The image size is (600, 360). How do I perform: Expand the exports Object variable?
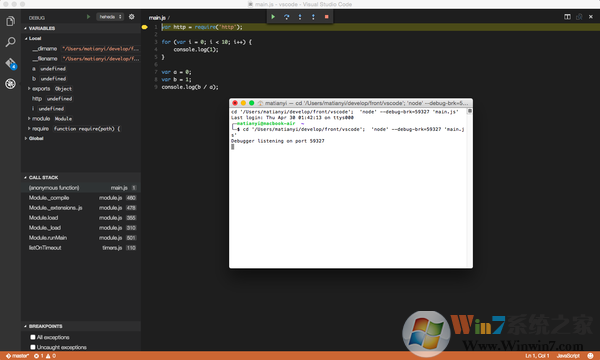point(29,89)
